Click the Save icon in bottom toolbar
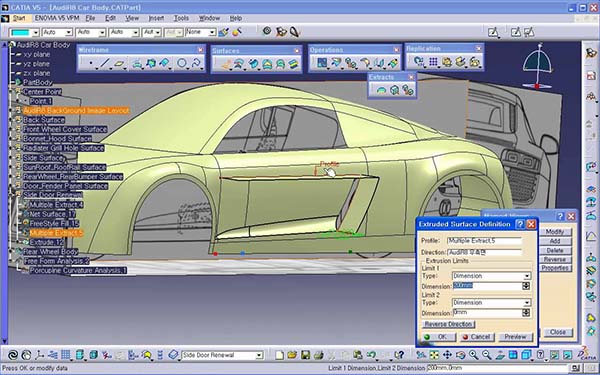 point(305,355)
